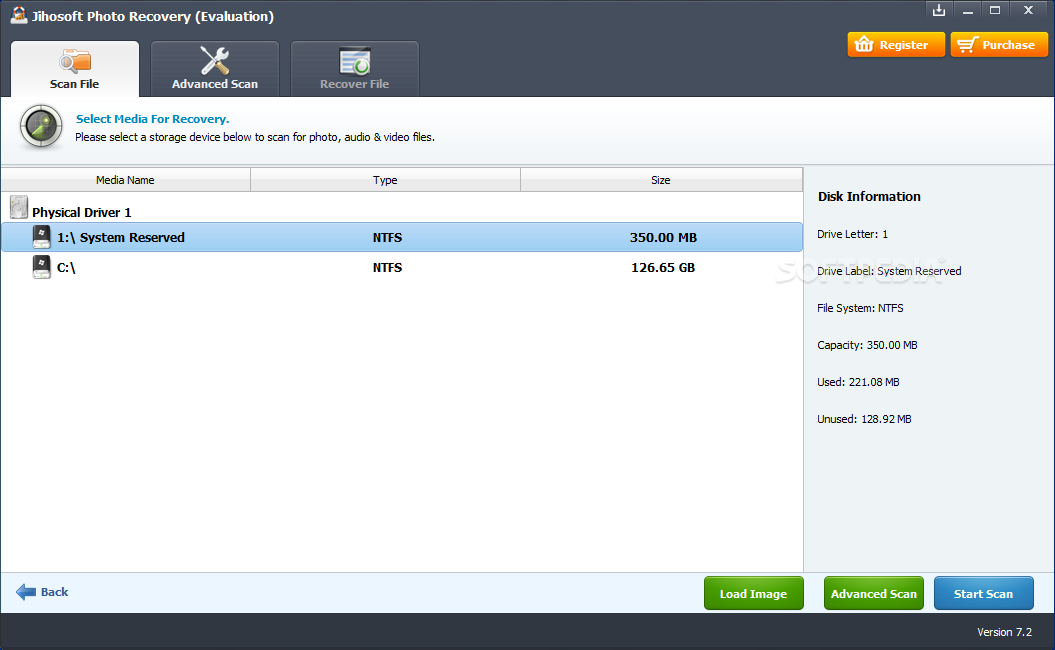
Task: Select the 1:\ System Reserved partition
Action: (x=402, y=238)
